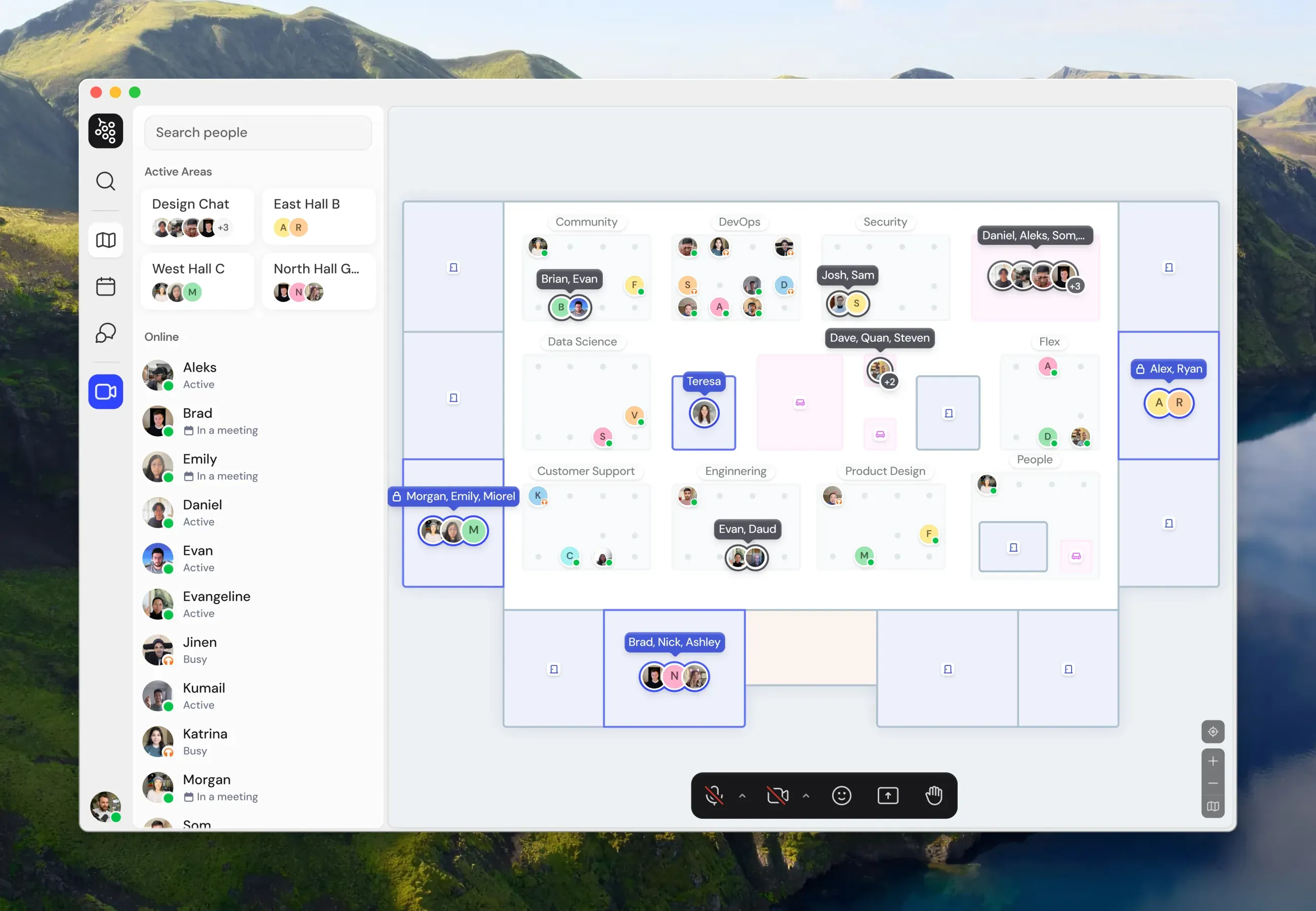Screen dimensions: 1316x911
Task: Expand camera options chevron
Action: [806, 796]
